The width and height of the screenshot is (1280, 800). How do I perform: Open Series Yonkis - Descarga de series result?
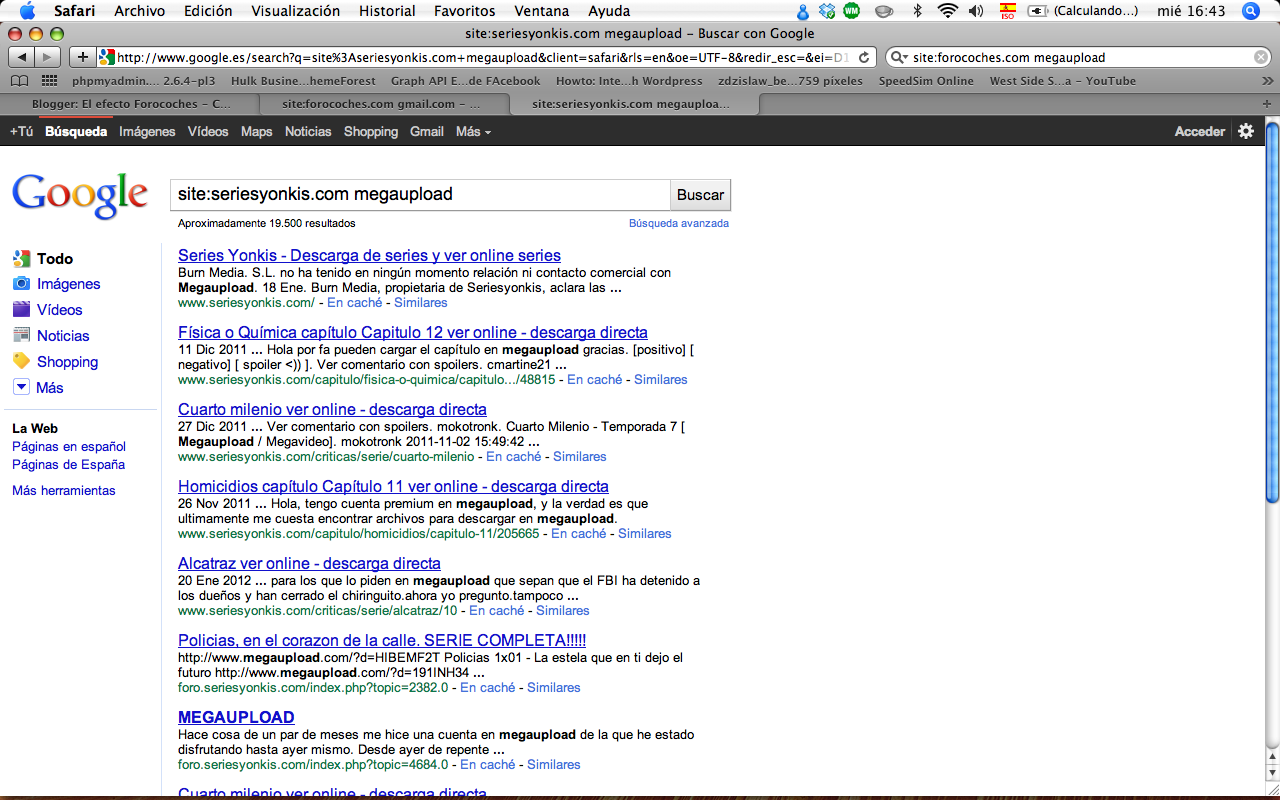point(369,256)
